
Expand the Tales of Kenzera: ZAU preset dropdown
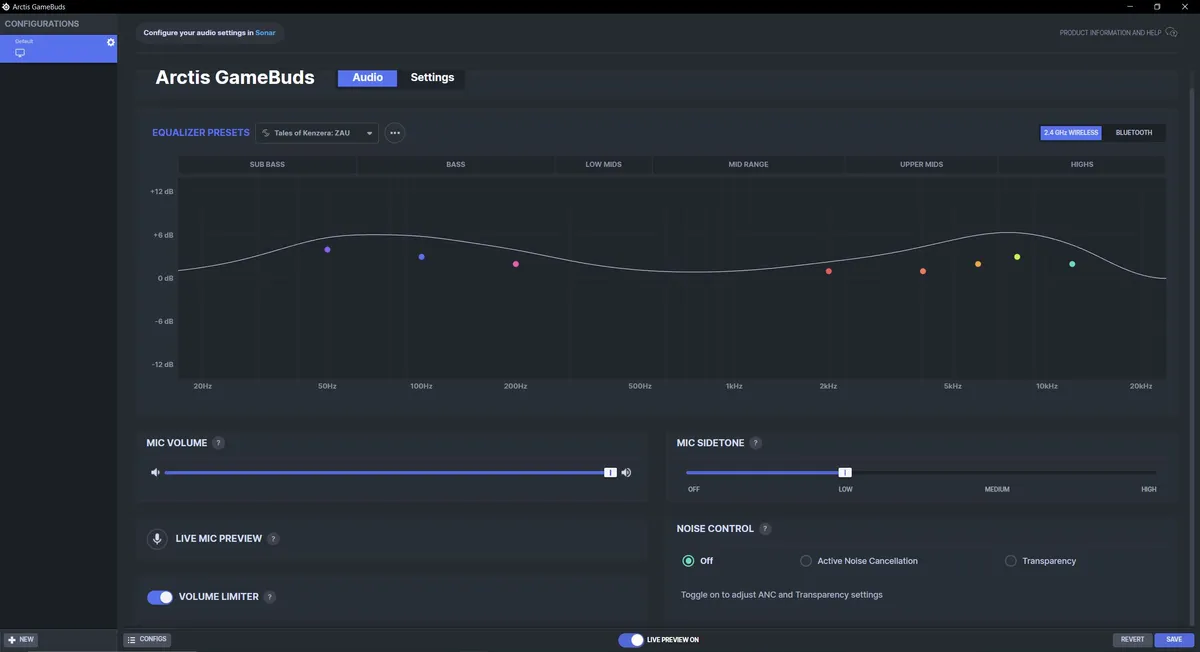pos(317,133)
